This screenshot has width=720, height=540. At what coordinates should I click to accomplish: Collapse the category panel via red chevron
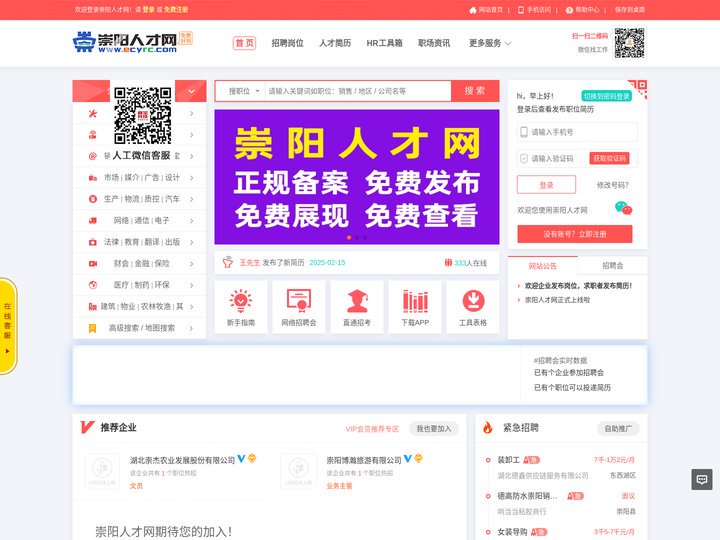coord(191,91)
